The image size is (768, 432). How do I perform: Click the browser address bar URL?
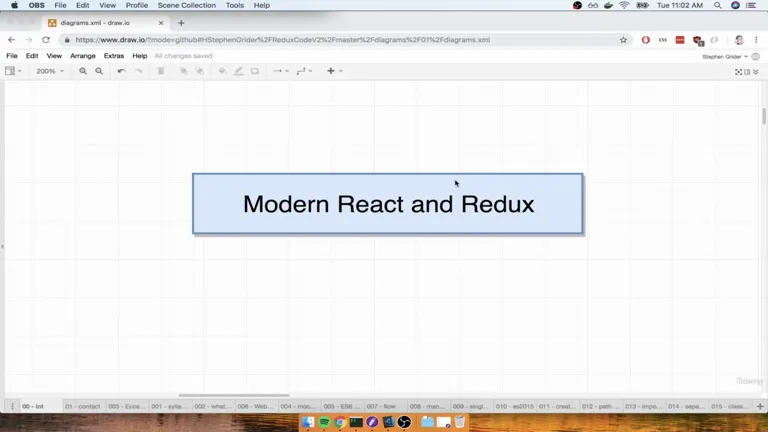[283, 40]
